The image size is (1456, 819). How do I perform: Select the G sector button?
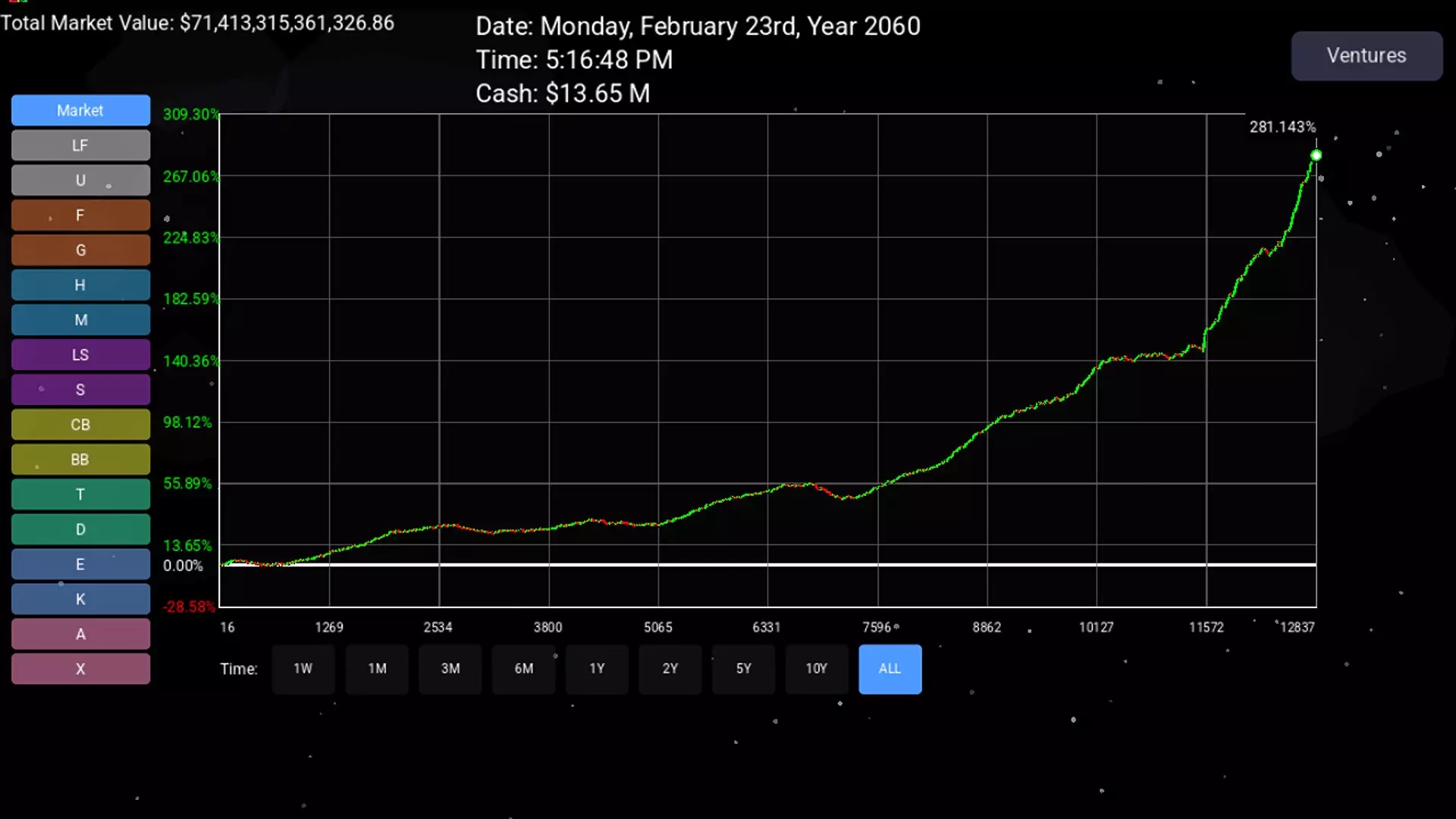[80, 250]
